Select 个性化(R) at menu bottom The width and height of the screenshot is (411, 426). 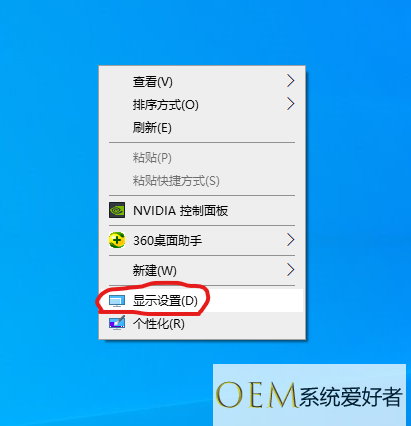point(159,323)
